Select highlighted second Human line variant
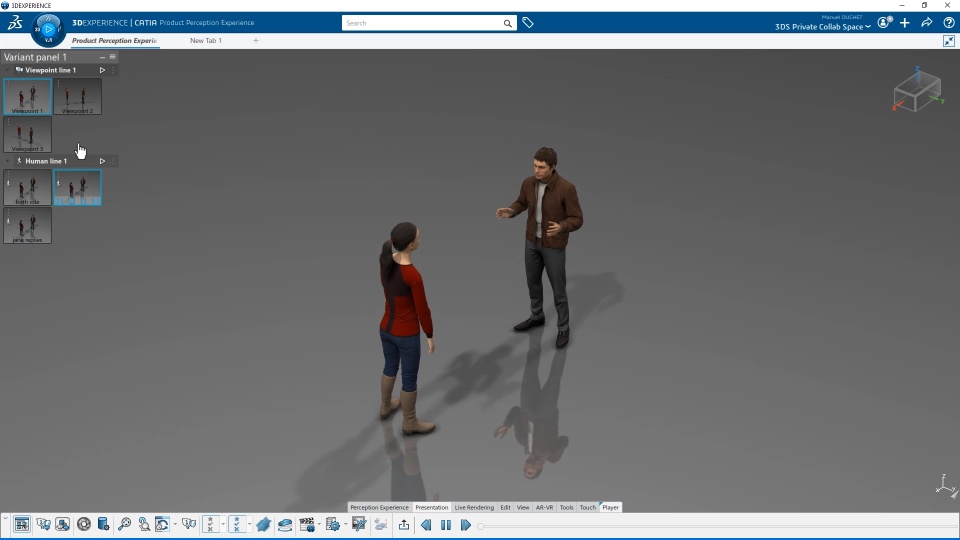Image resolution: width=960 pixels, height=540 pixels. click(x=78, y=187)
